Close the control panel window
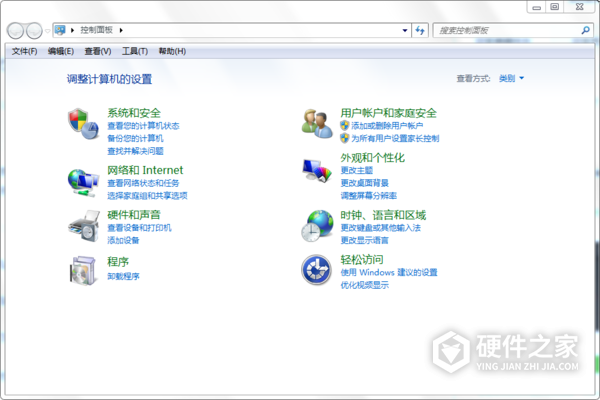Image resolution: width=600 pixels, height=400 pixels. coord(579,7)
